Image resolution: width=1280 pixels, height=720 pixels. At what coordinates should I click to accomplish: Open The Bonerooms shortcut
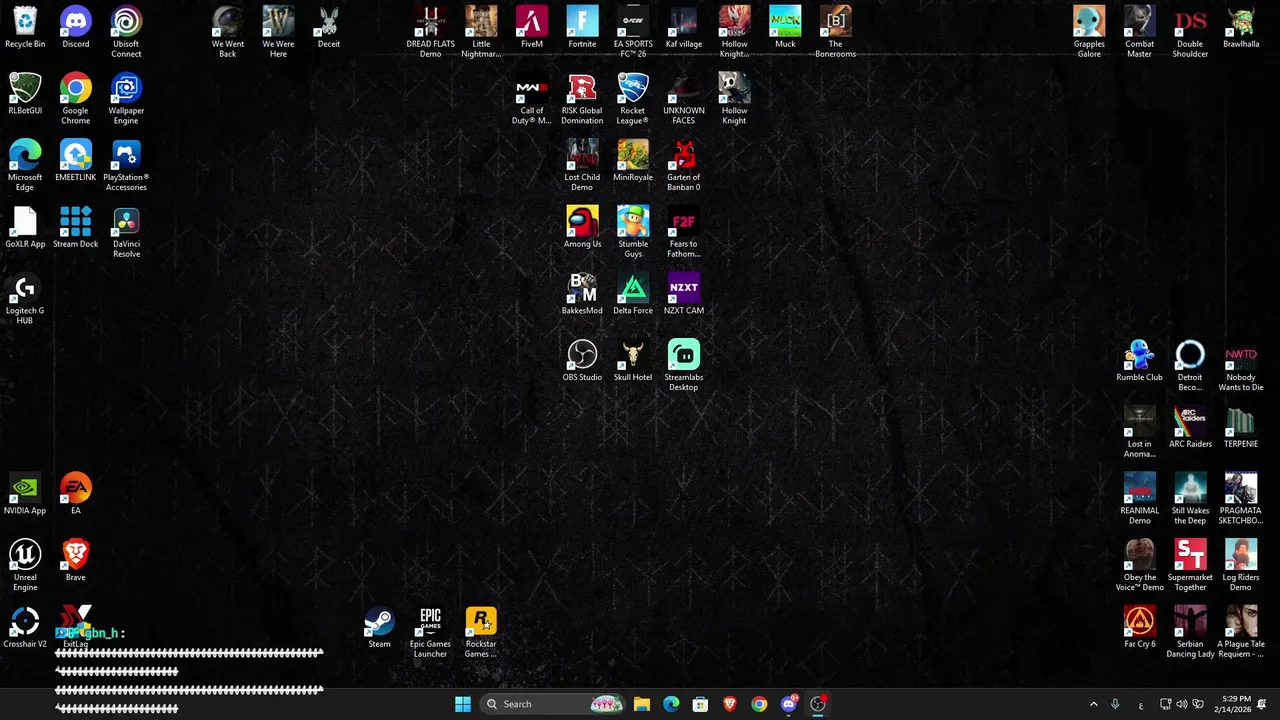point(836,32)
